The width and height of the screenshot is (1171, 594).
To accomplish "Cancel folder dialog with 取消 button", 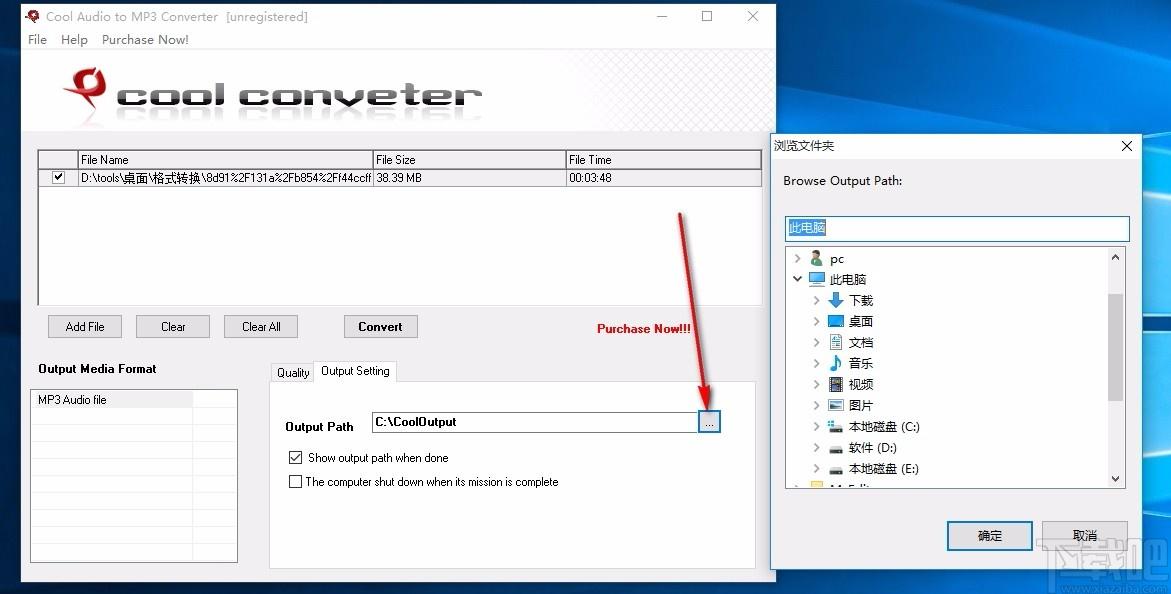I will tap(1084, 536).
